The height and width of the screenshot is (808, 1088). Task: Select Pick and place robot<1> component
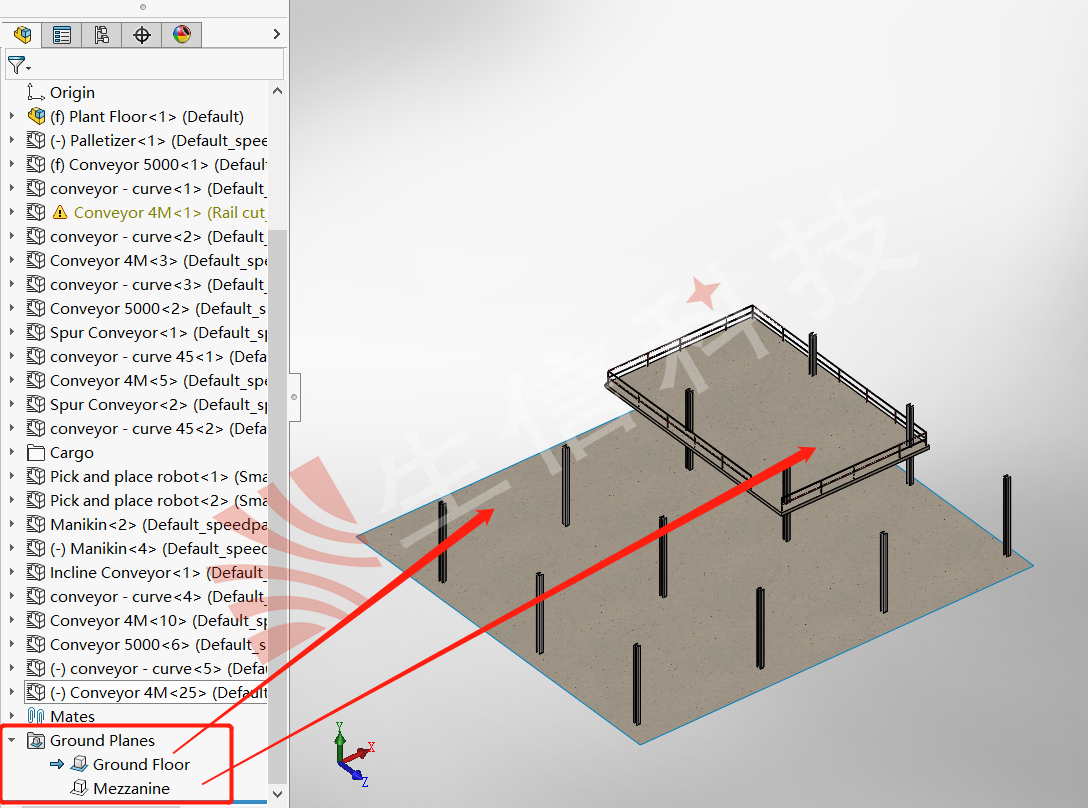click(139, 477)
